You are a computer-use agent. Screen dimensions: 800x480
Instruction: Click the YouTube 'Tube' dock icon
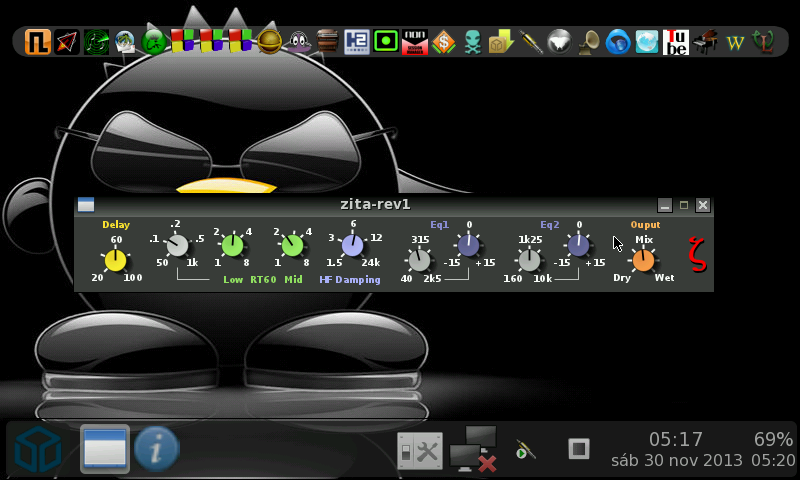(676, 41)
